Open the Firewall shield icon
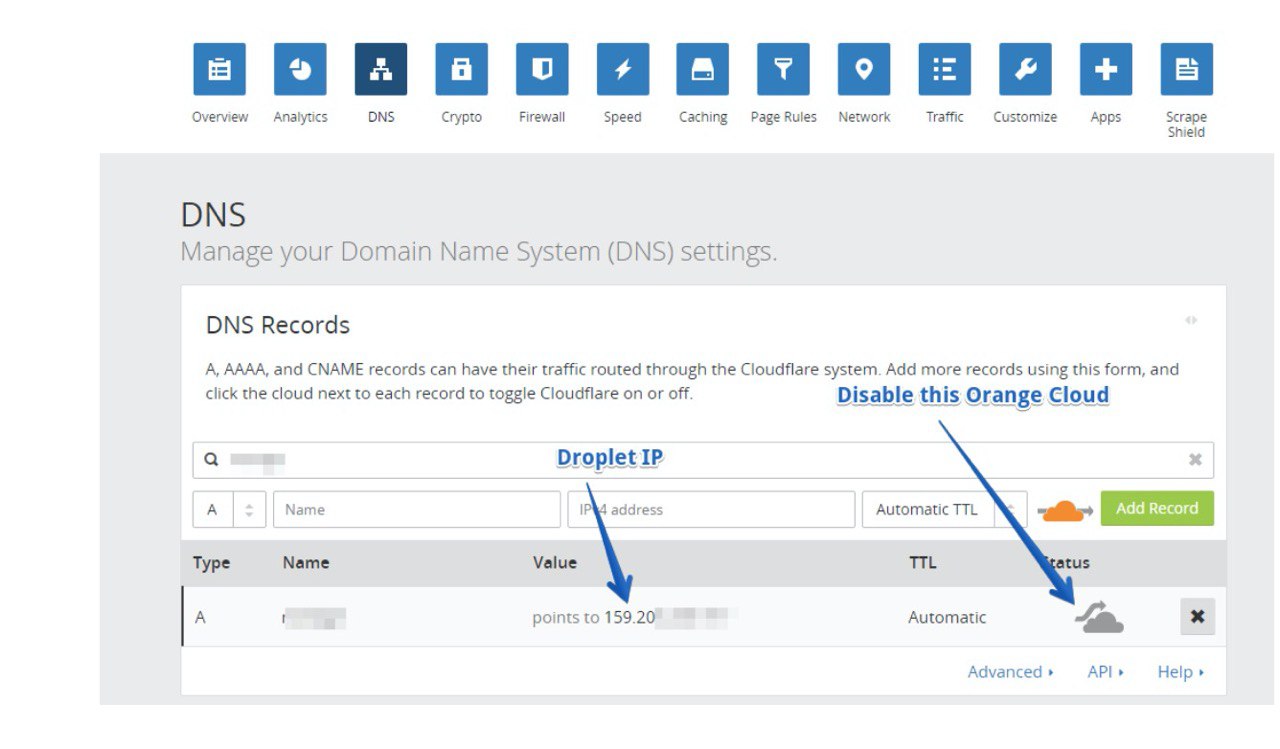Image resolution: width=1280 pixels, height=749 pixels. click(542, 69)
